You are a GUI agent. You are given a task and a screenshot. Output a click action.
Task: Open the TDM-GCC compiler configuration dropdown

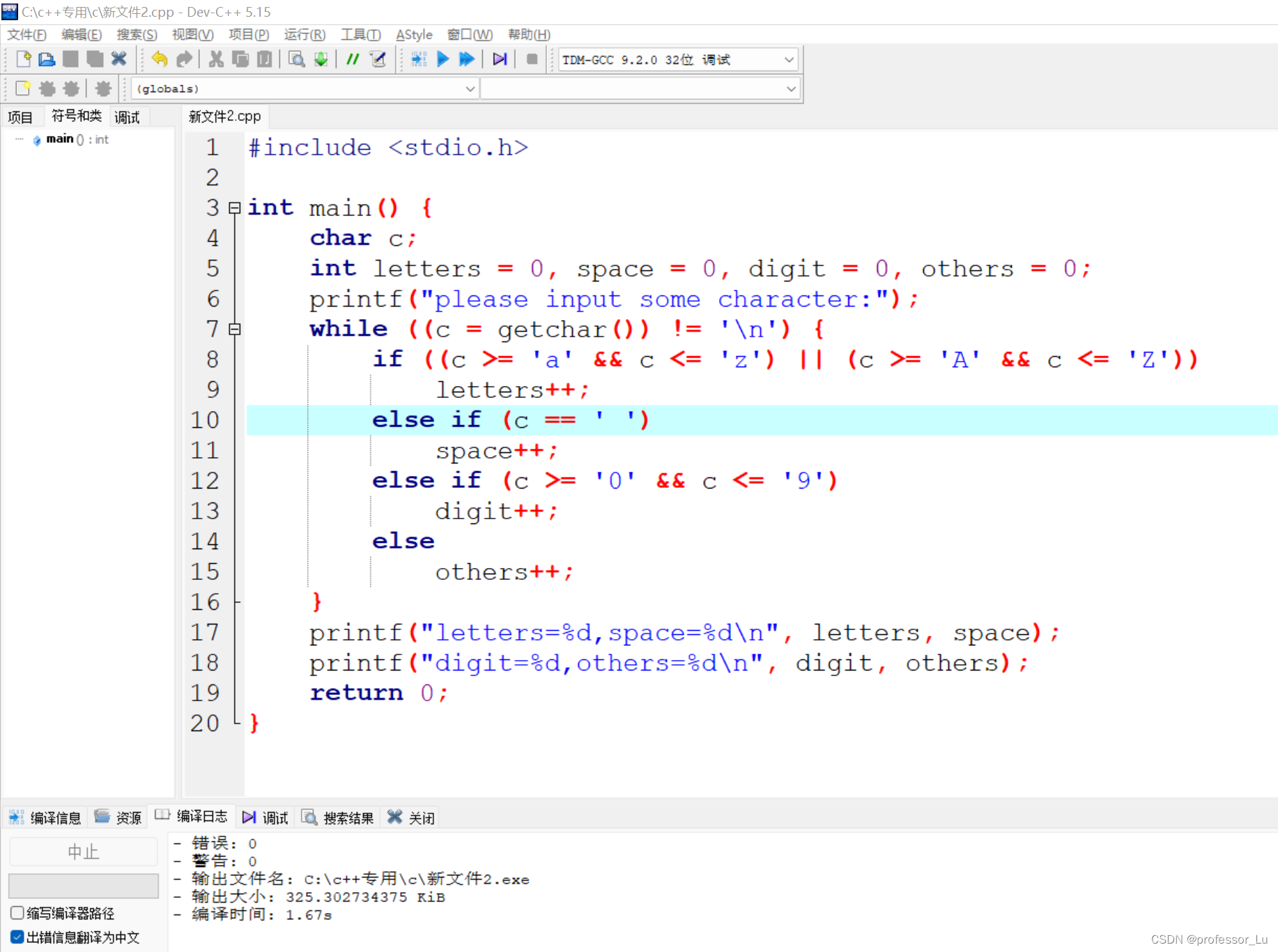point(788,59)
